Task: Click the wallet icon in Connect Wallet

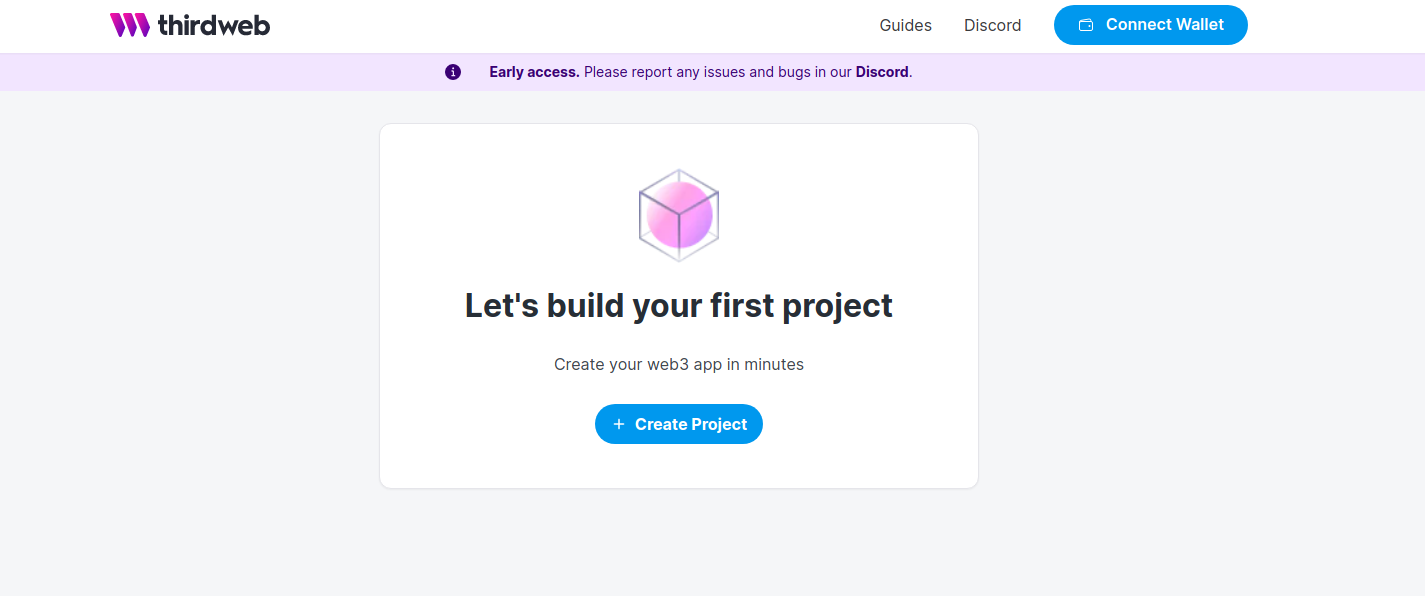Action: 1086,25
